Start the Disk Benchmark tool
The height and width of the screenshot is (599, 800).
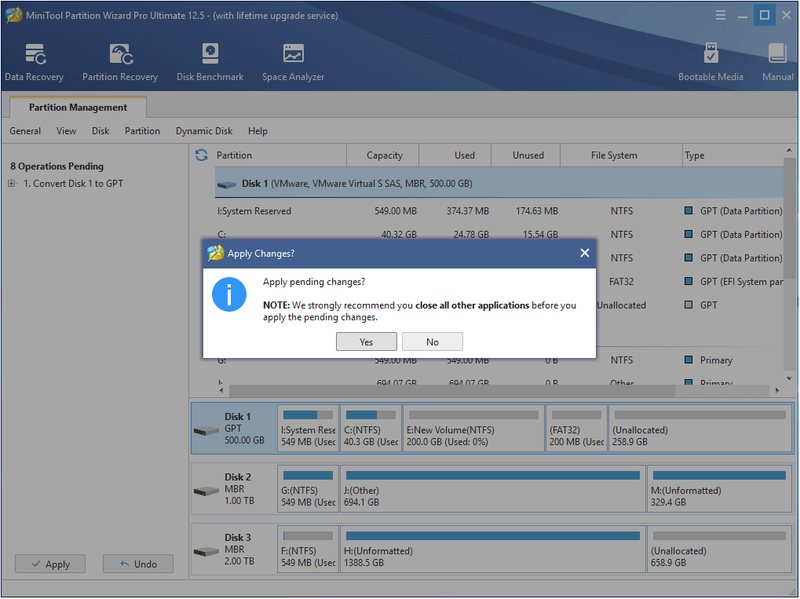point(210,62)
